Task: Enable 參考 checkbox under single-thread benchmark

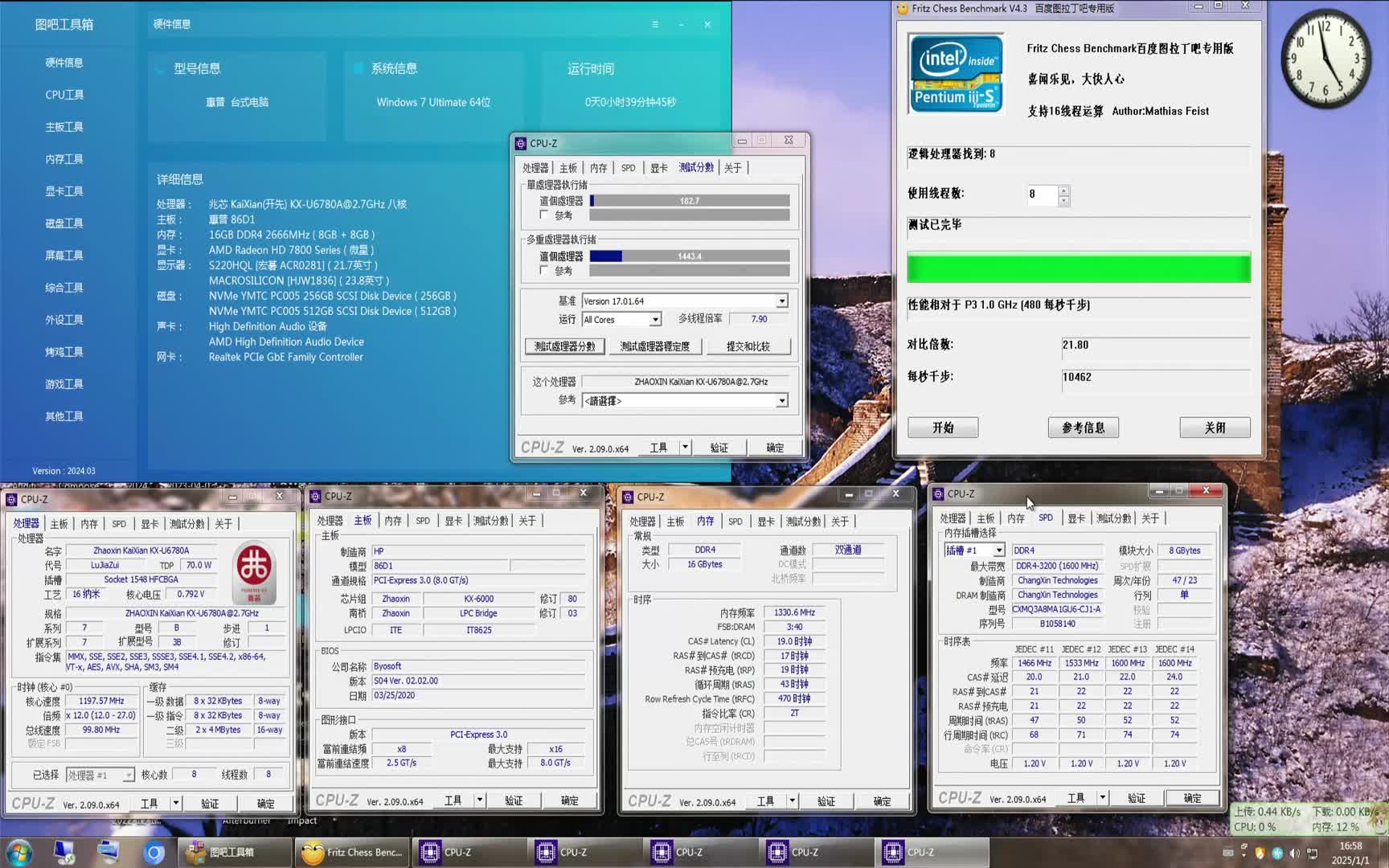Action: (x=545, y=215)
